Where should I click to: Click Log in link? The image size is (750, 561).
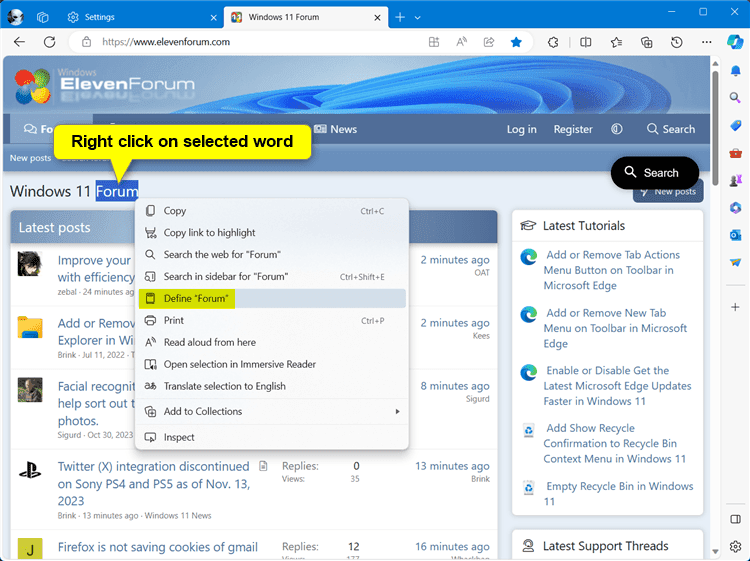[521, 129]
